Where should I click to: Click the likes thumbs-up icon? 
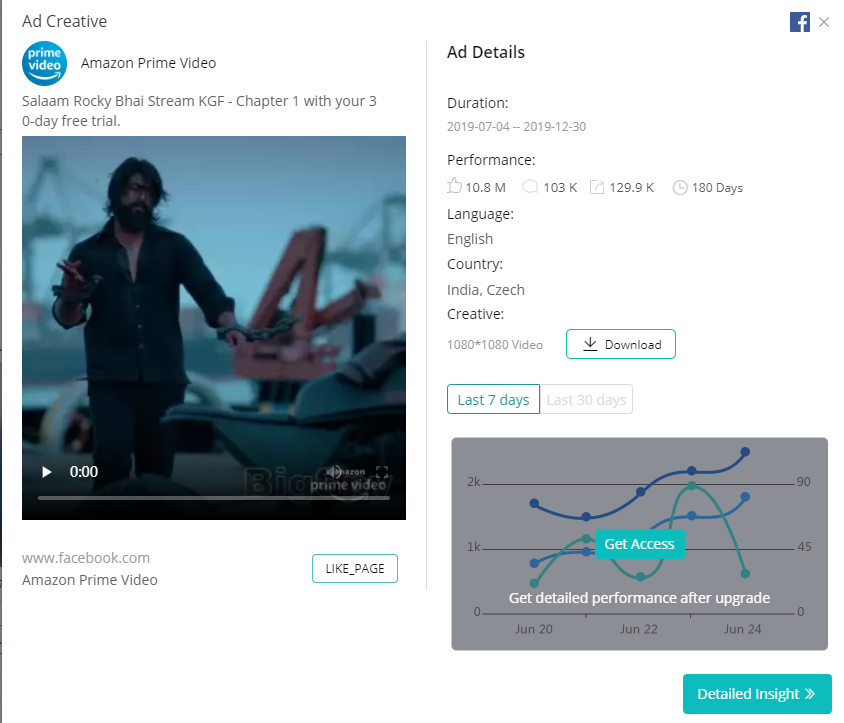click(x=454, y=186)
